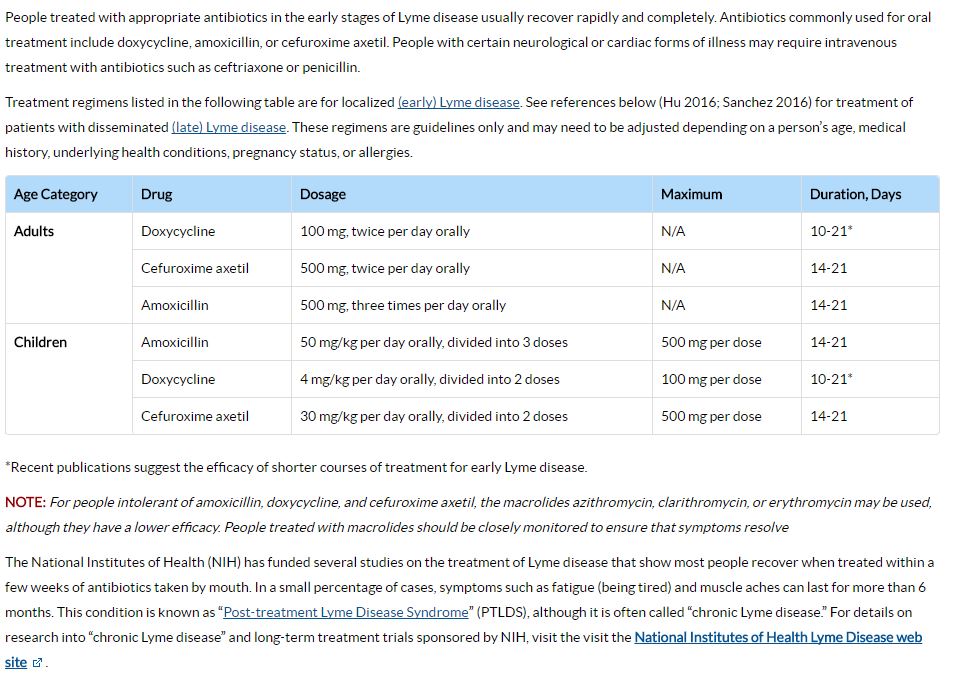Click the red "NOTE:" label
968x679 pixels.
[25, 502]
